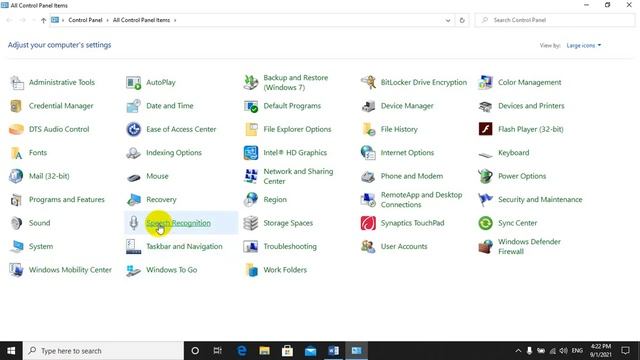The width and height of the screenshot is (640, 360).
Task: Open Programs and Features icon
Action: tap(17, 200)
